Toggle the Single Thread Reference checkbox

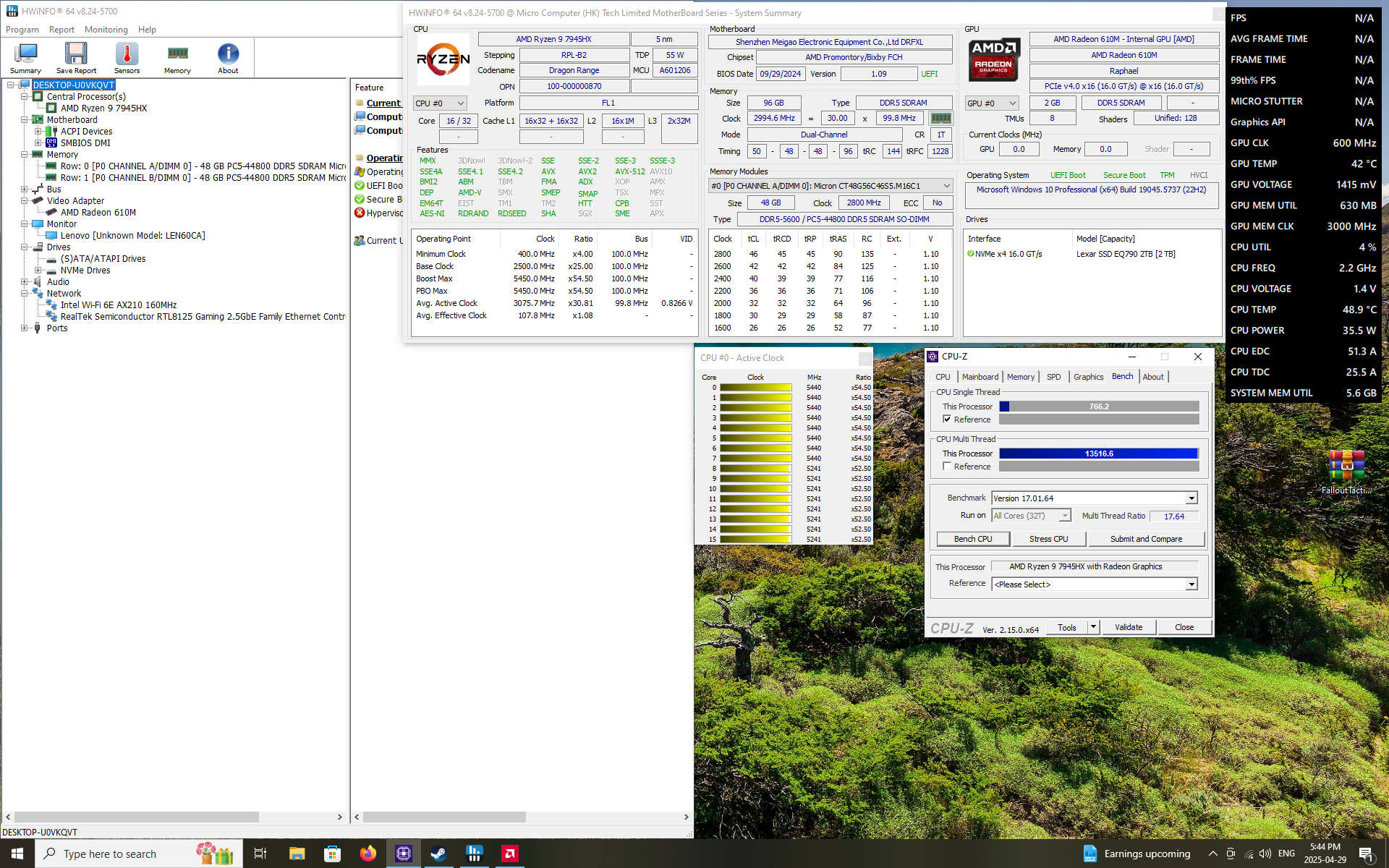tap(947, 420)
